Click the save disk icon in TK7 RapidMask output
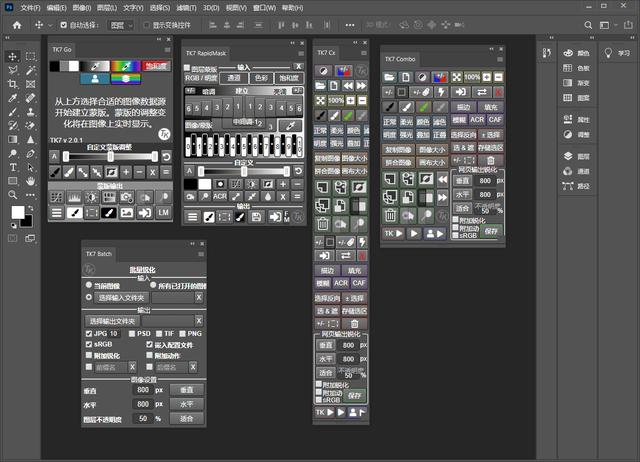The width and height of the screenshot is (640, 462). point(256,217)
